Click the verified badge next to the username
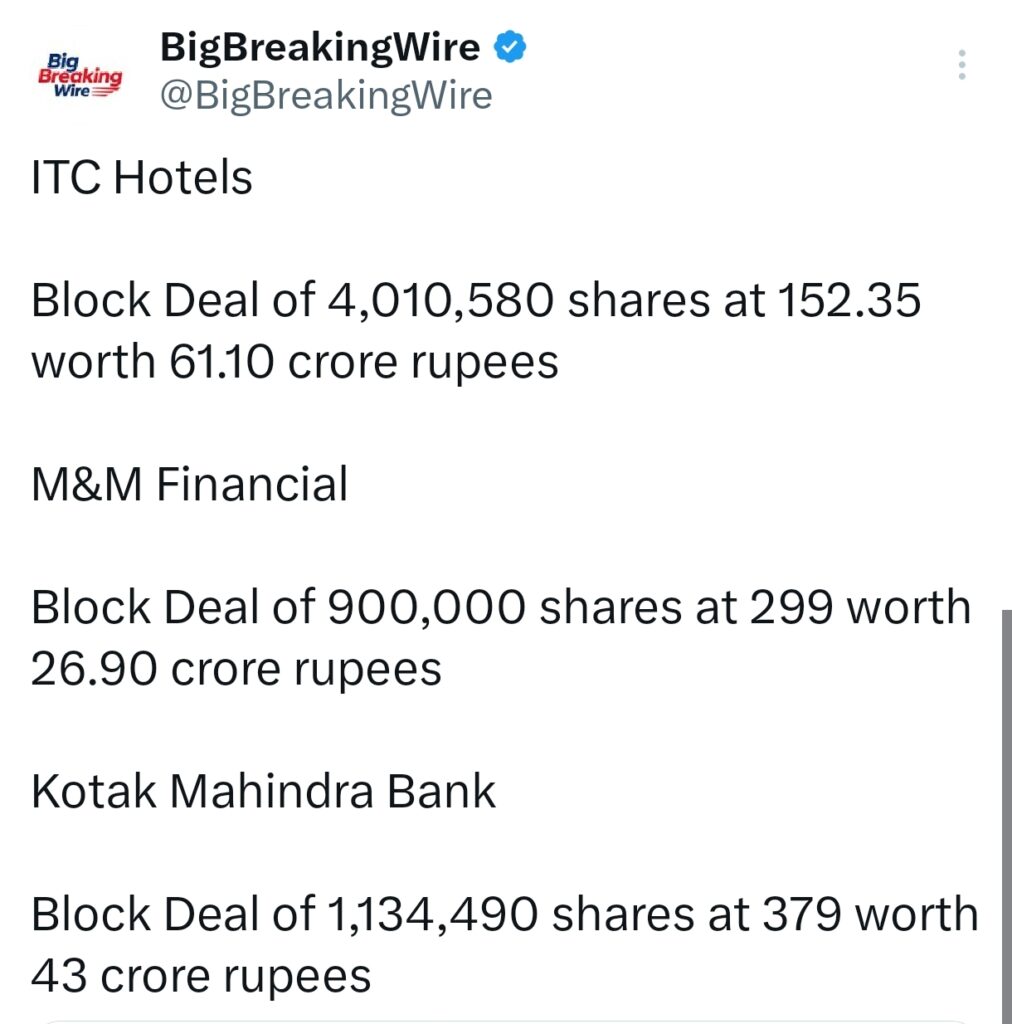 point(510,45)
